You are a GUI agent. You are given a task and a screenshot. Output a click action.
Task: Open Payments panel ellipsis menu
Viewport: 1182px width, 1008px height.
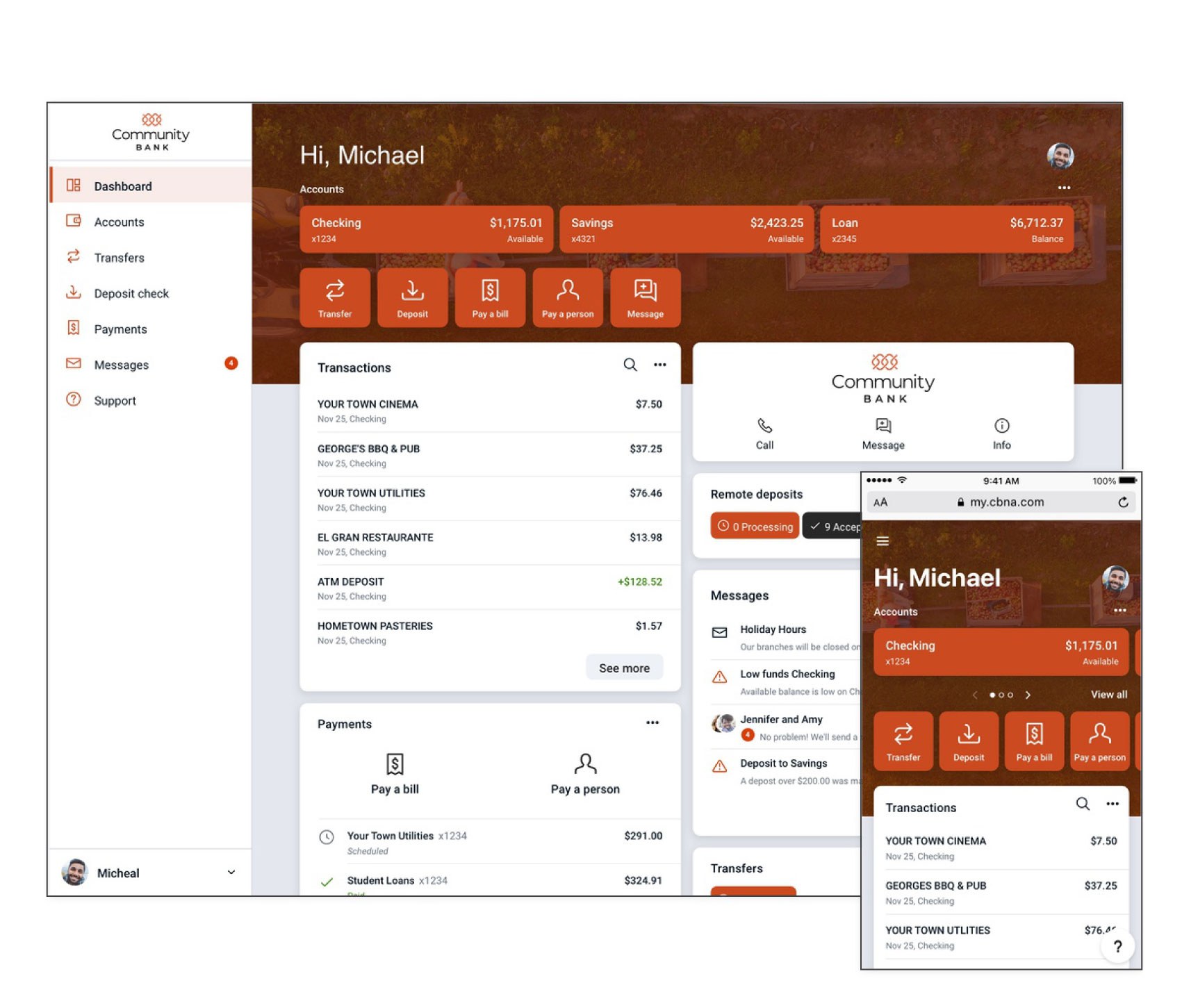pyautogui.click(x=652, y=722)
